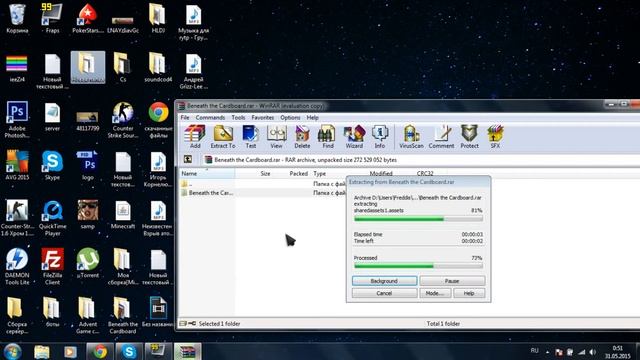The image size is (640, 360).
Task: Sort by the Type column header
Action: 320,173
